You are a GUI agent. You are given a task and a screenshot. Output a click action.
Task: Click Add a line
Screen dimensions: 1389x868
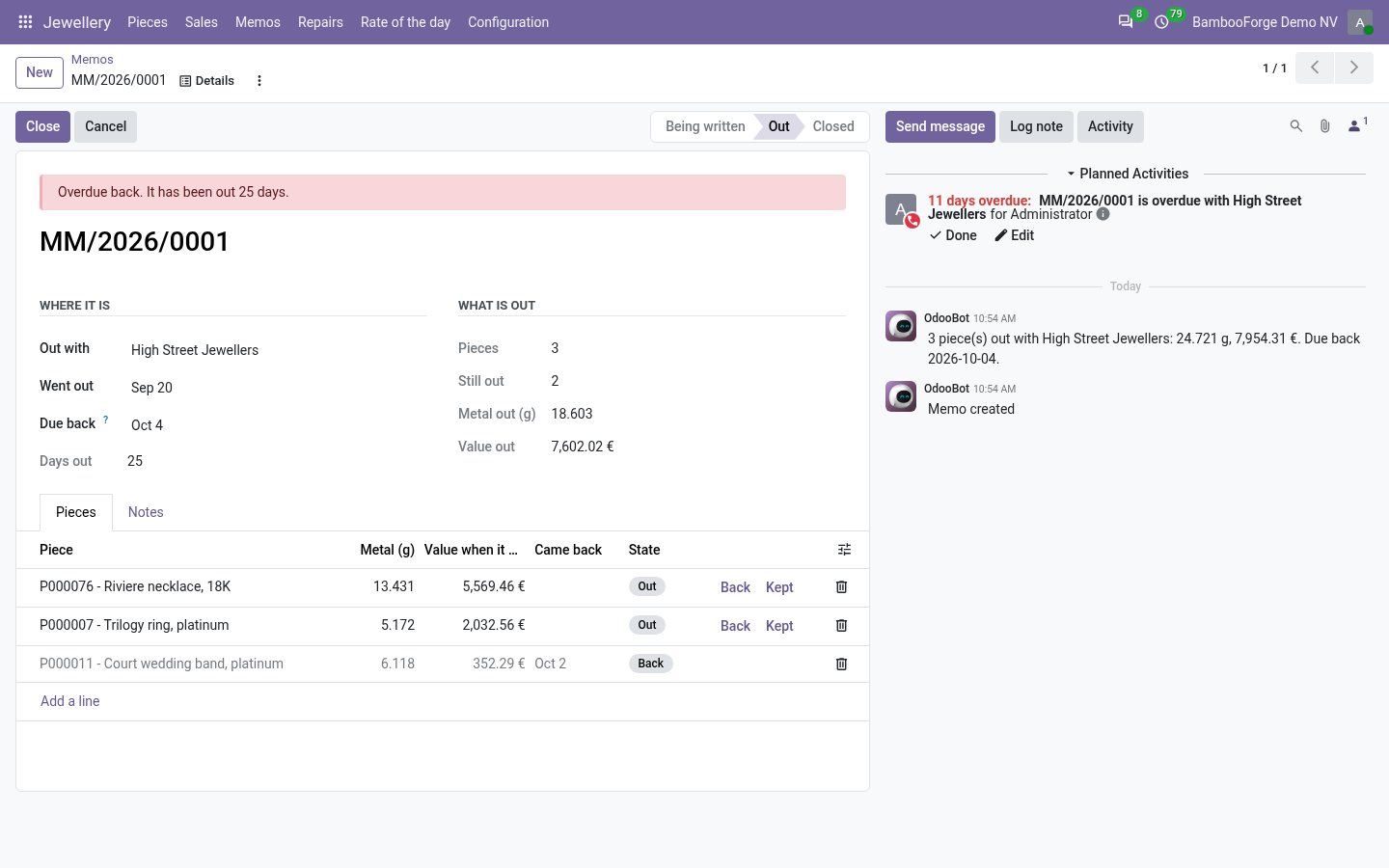(69, 701)
